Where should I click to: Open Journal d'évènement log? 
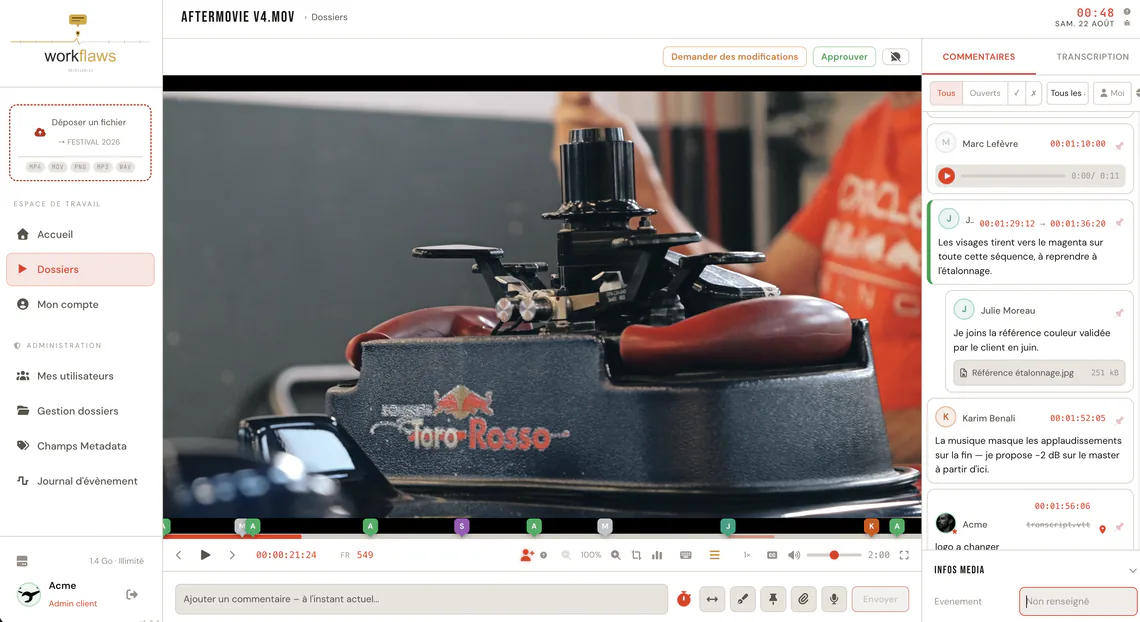80,480
